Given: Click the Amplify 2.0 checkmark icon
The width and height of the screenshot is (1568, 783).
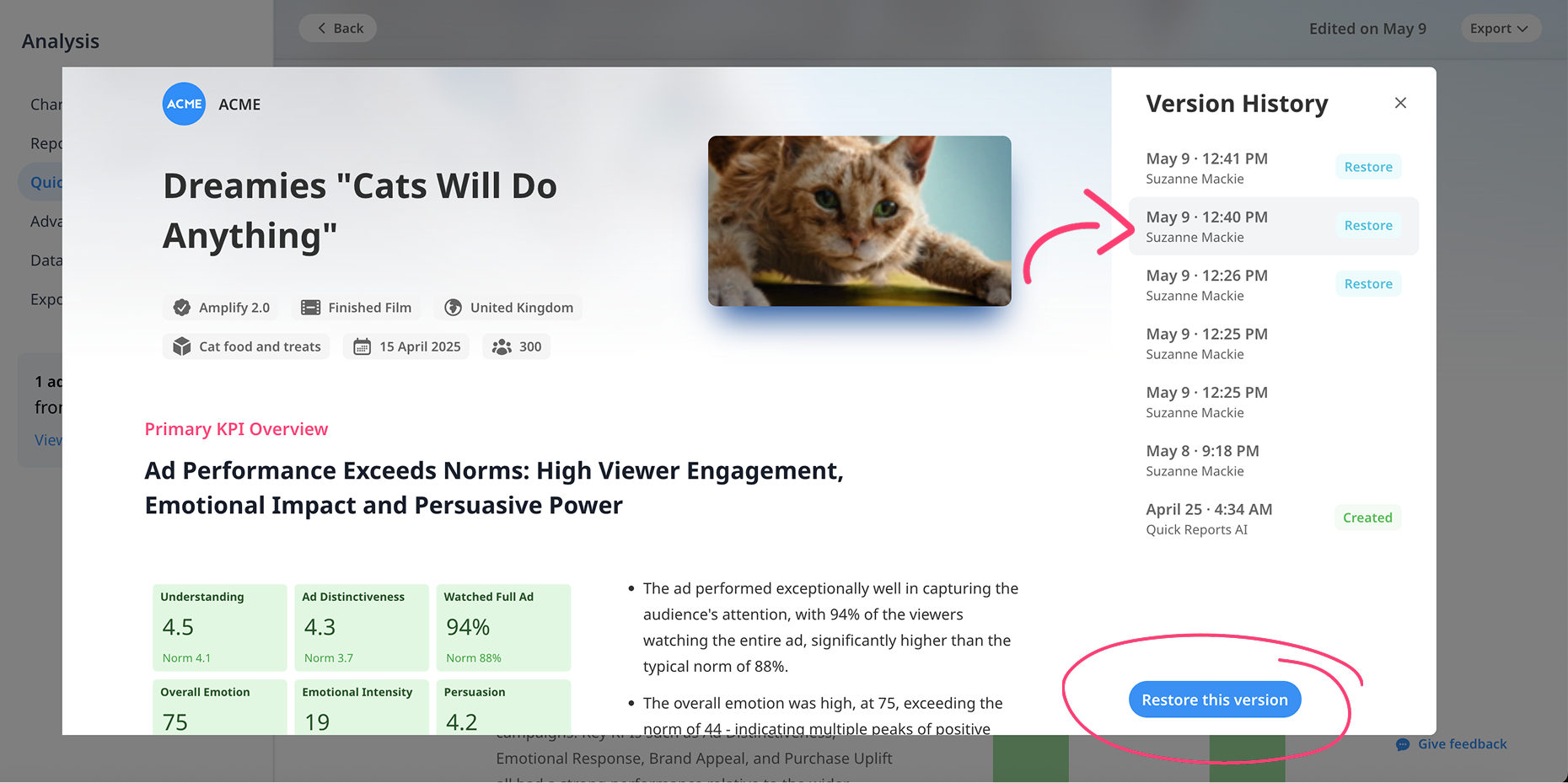Looking at the screenshot, I should tap(181, 308).
